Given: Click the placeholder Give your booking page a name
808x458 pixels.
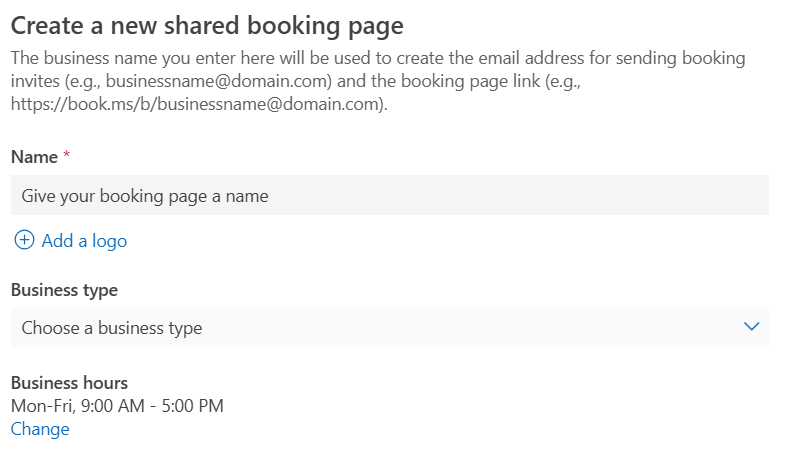Looking at the screenshot, I should 145,196.
